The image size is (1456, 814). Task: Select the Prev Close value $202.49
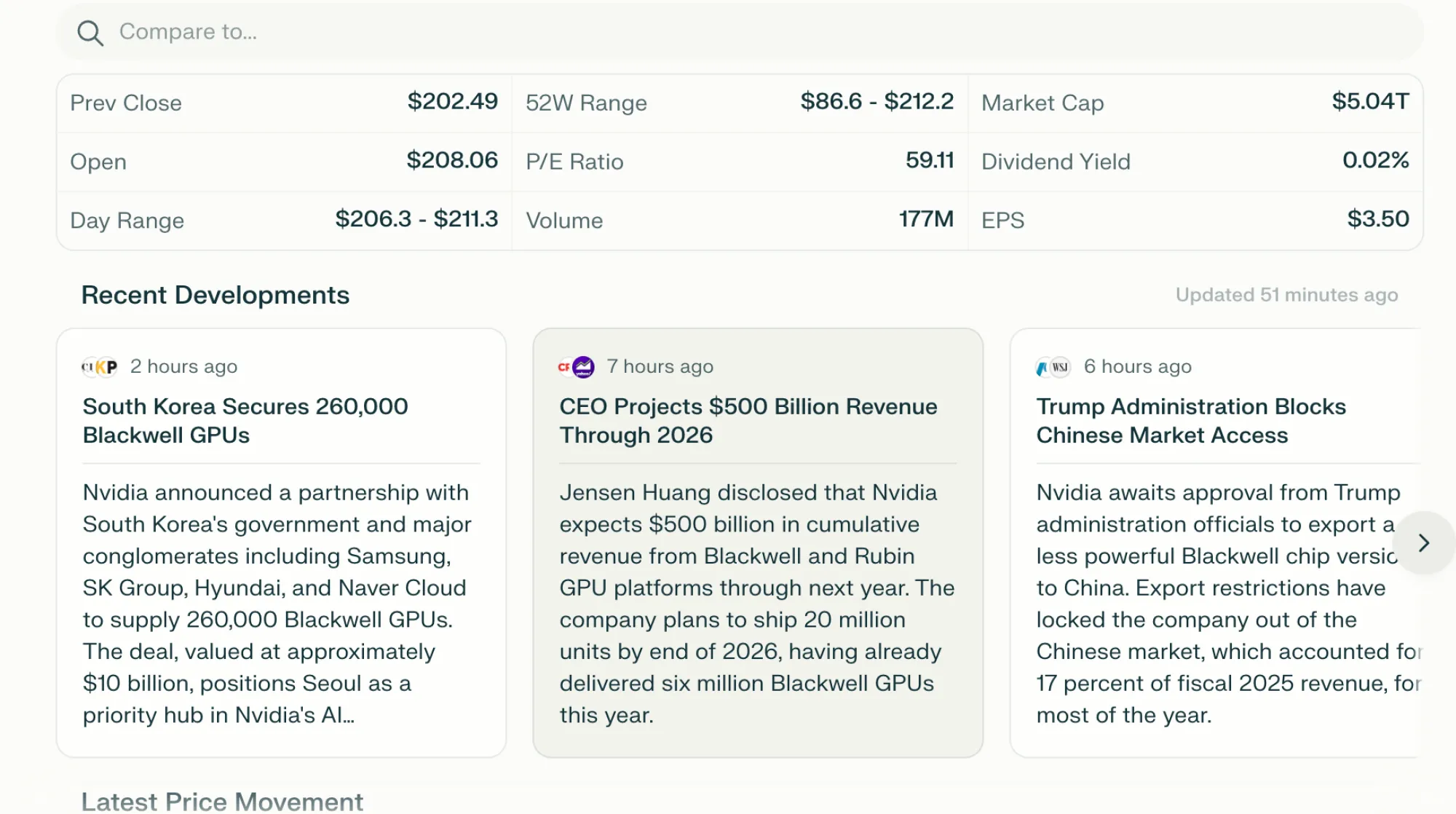(x=452, y=101)
